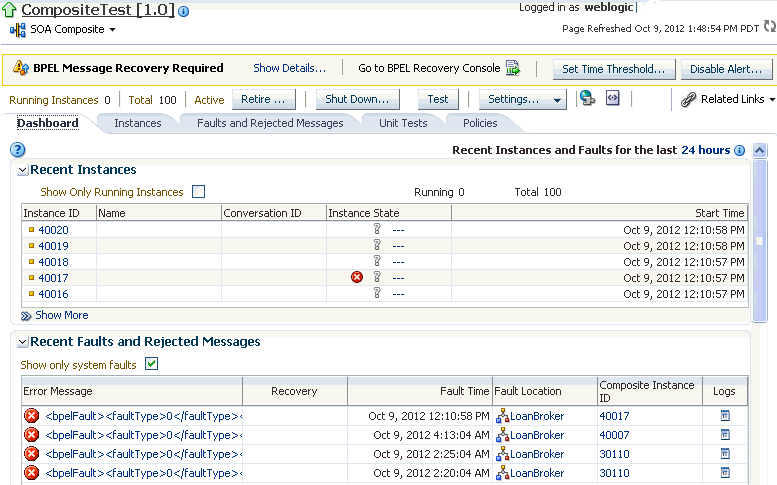Click Disable Alert button
The height and width of the screenshot is (485, 777).
click(x=726, y=69)
